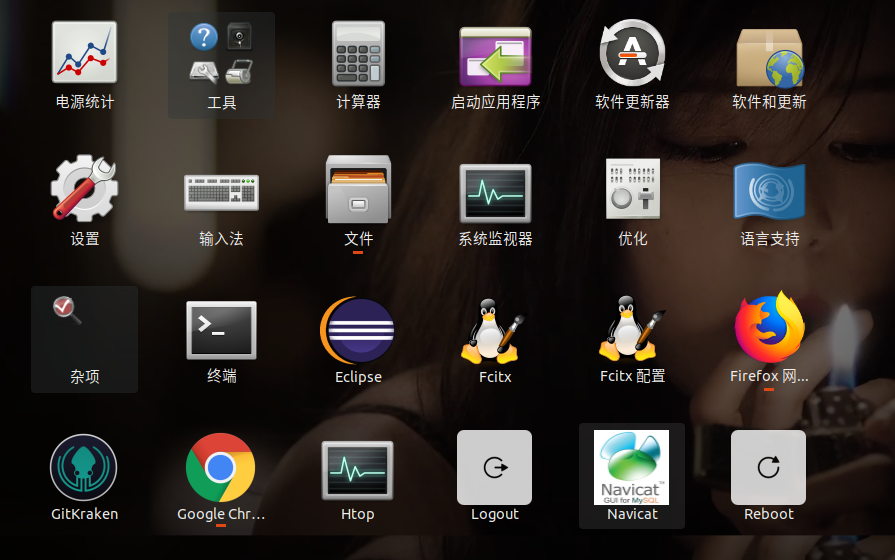Launch Firefox web browser
The image size is (895, 560).
769,328
